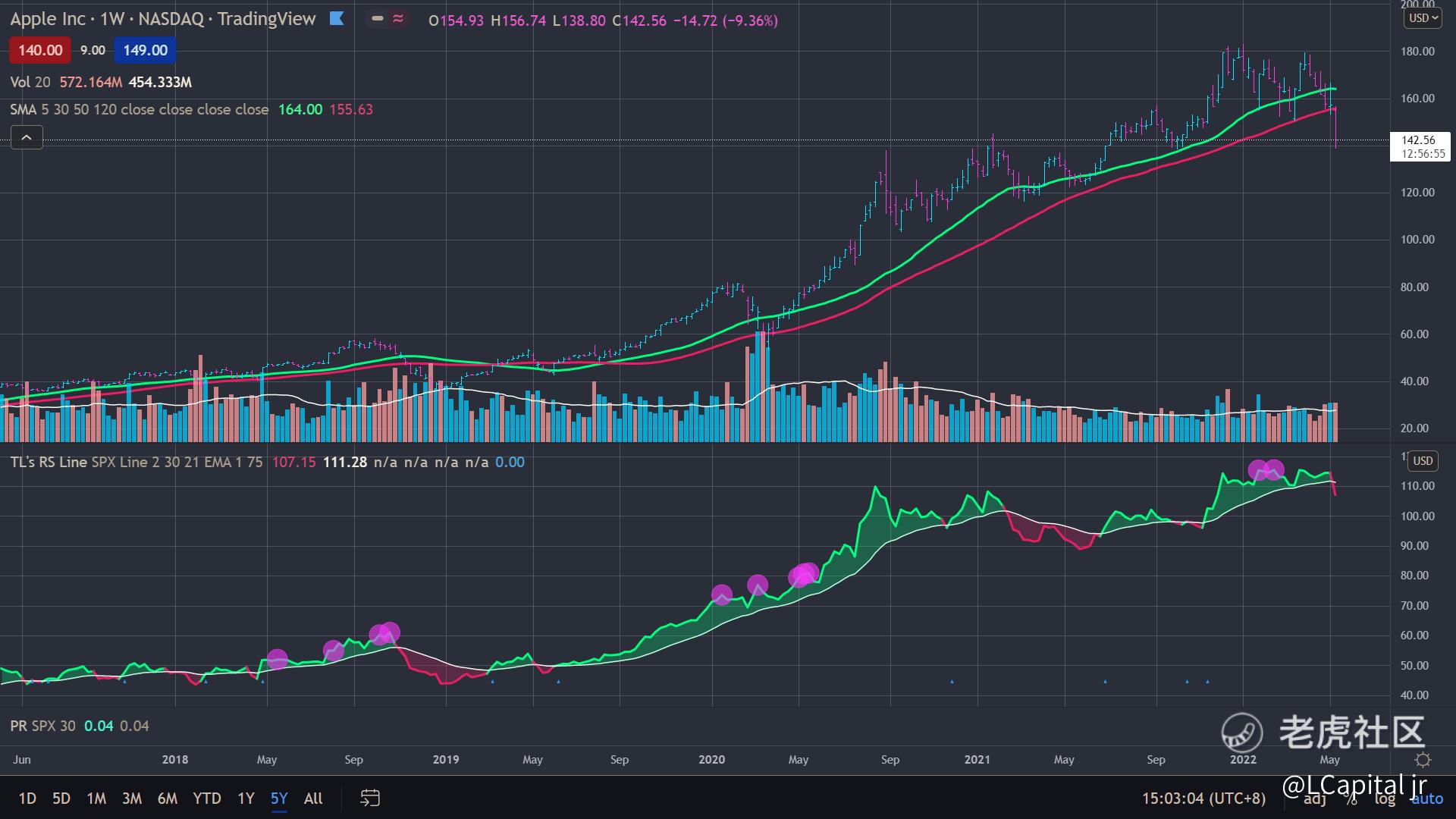
Task: Select the 5Y time range
Action: click(279, 798)
